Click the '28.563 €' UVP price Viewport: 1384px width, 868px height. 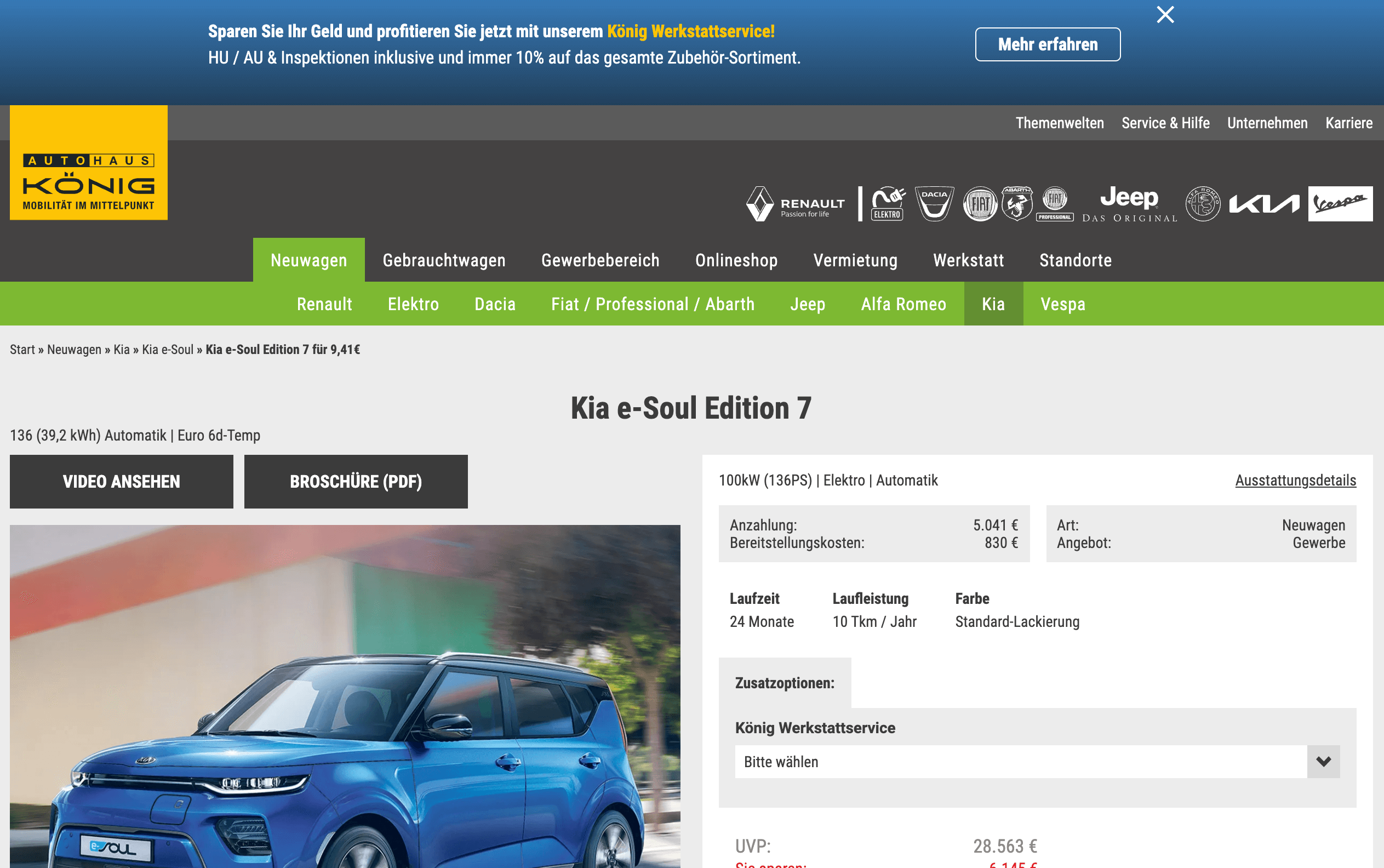tap(1005, 846)
